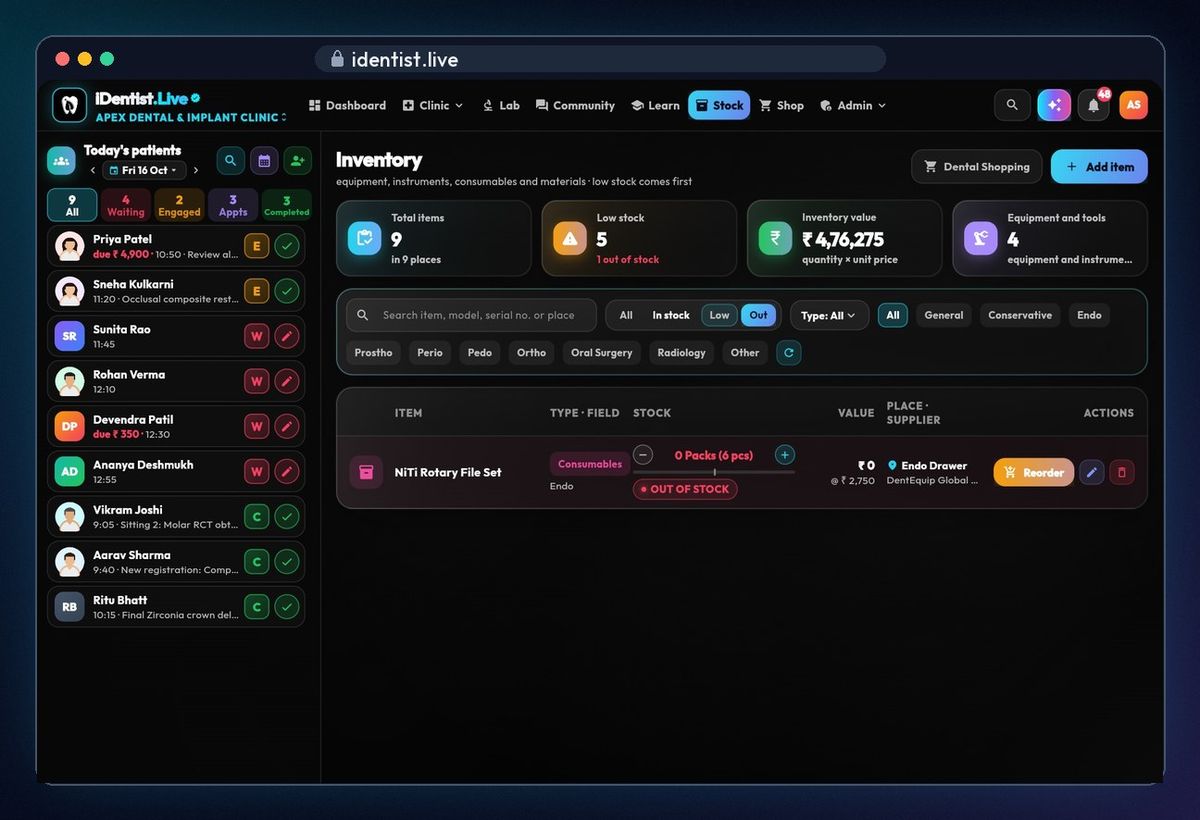
Task: Delete NiTi Rotary File Set with trash icon
Action: tap(1122, 472)
